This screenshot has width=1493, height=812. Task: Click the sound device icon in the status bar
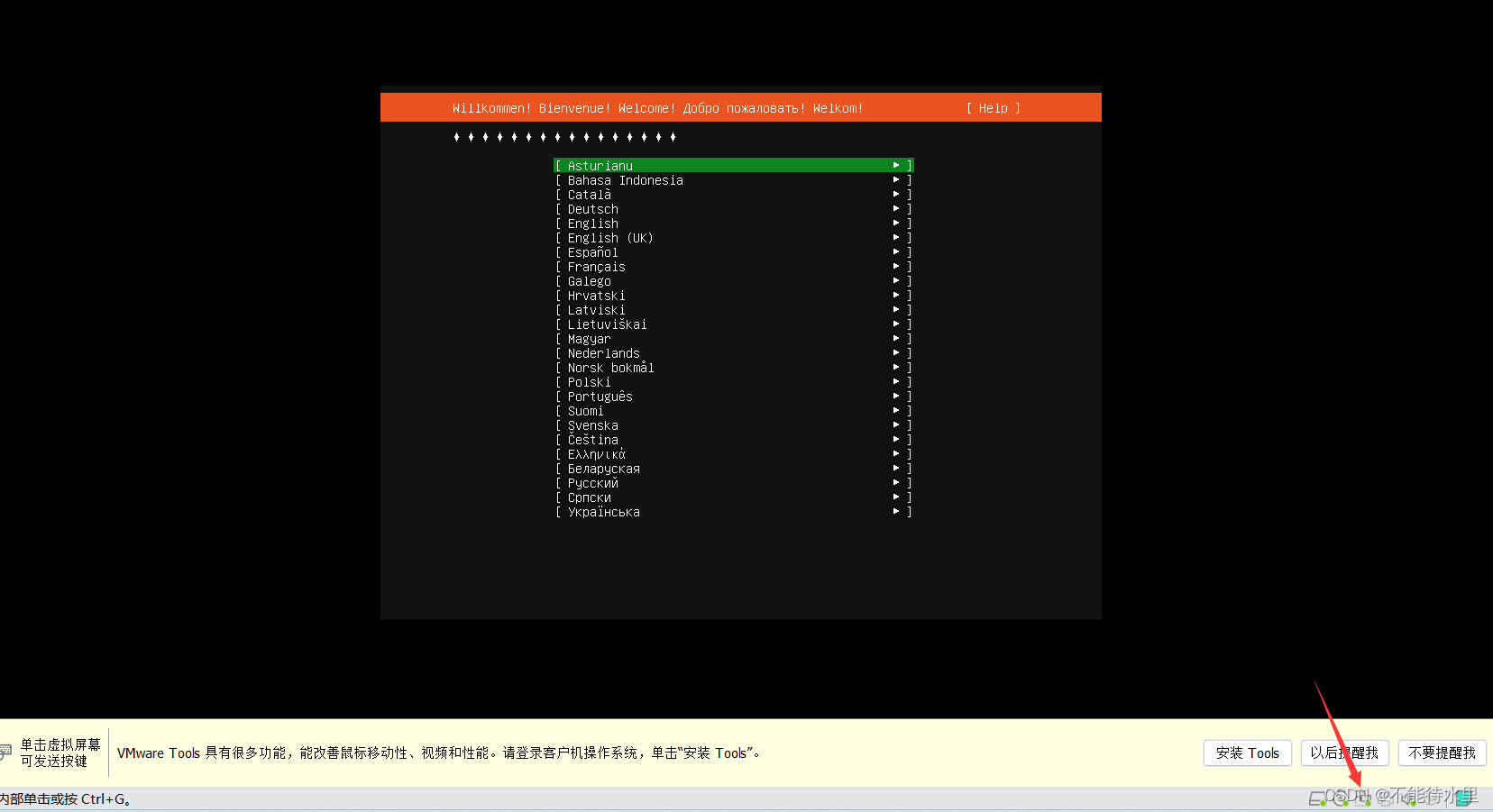[x=1411, y=798]
